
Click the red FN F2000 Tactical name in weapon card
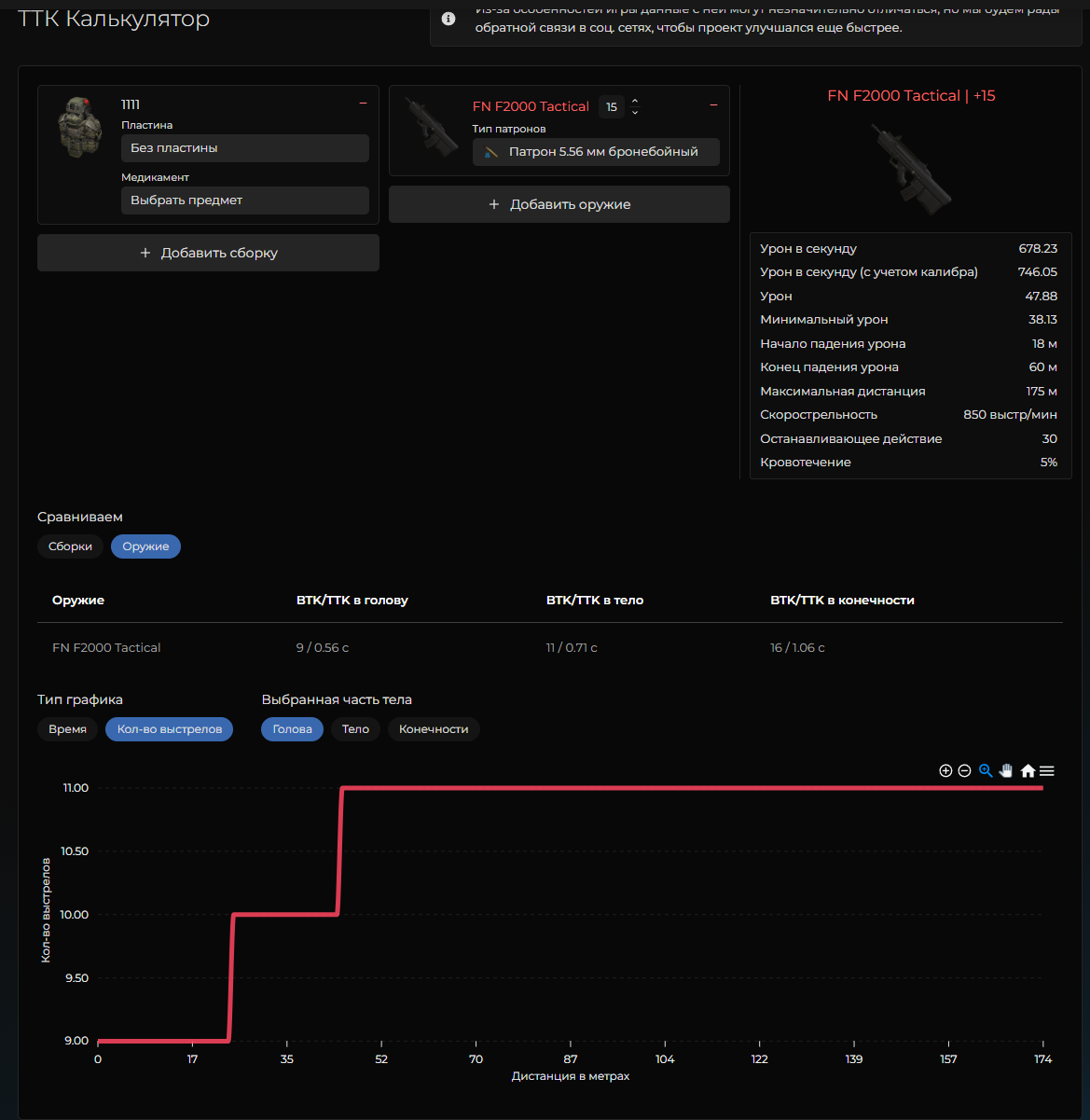[531, 106]
